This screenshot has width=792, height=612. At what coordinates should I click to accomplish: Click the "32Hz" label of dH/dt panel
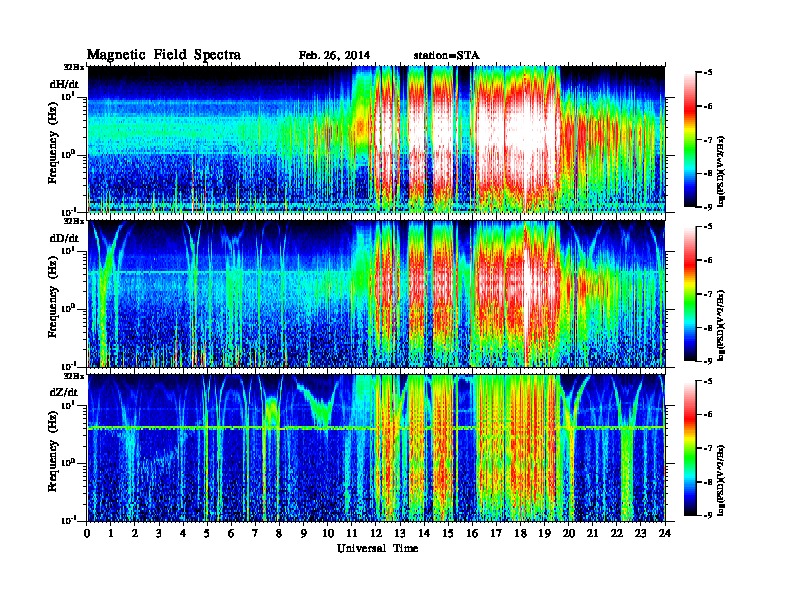pos(74,67)
